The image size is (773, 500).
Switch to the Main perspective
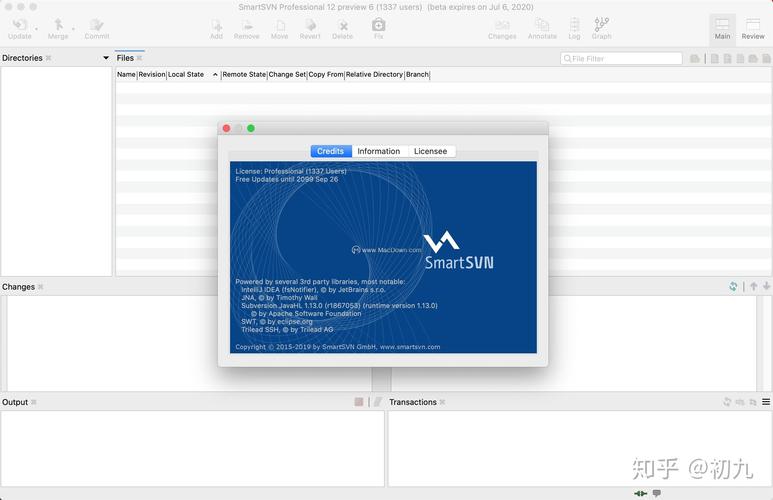pos(722,29)
